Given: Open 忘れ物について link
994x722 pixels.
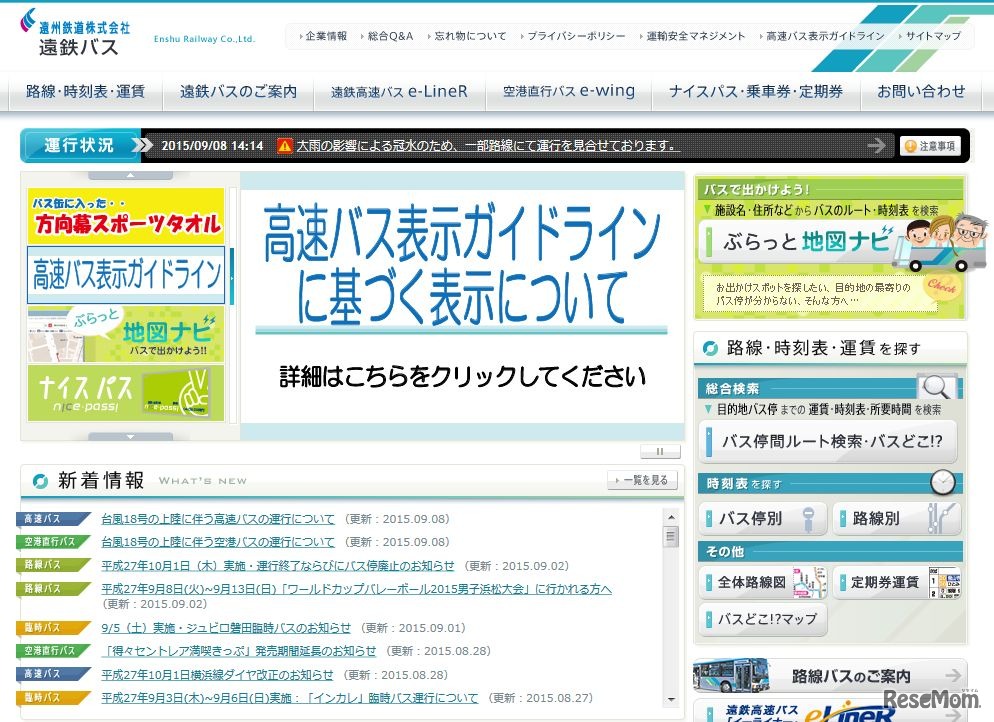Looking at the screenshot, I should 470,36.
